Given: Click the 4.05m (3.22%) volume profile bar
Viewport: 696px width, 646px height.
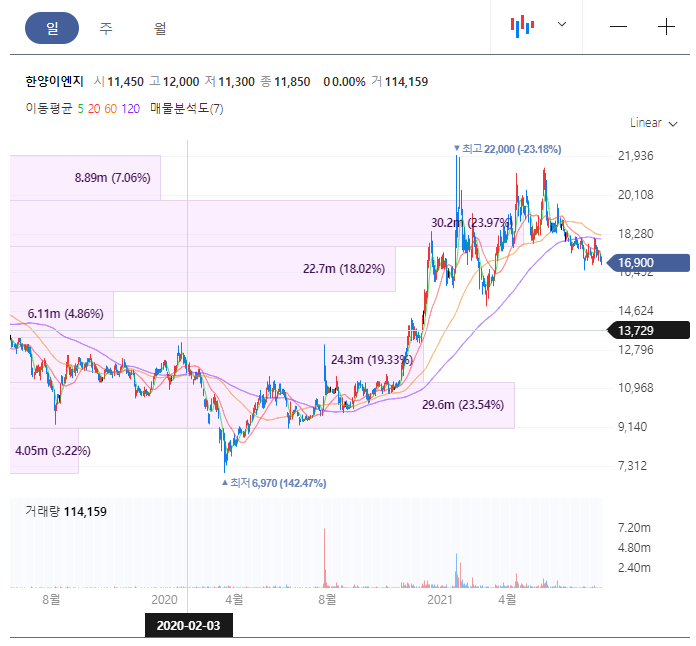Looking at the screenshot, I should [x=44, y=451].
